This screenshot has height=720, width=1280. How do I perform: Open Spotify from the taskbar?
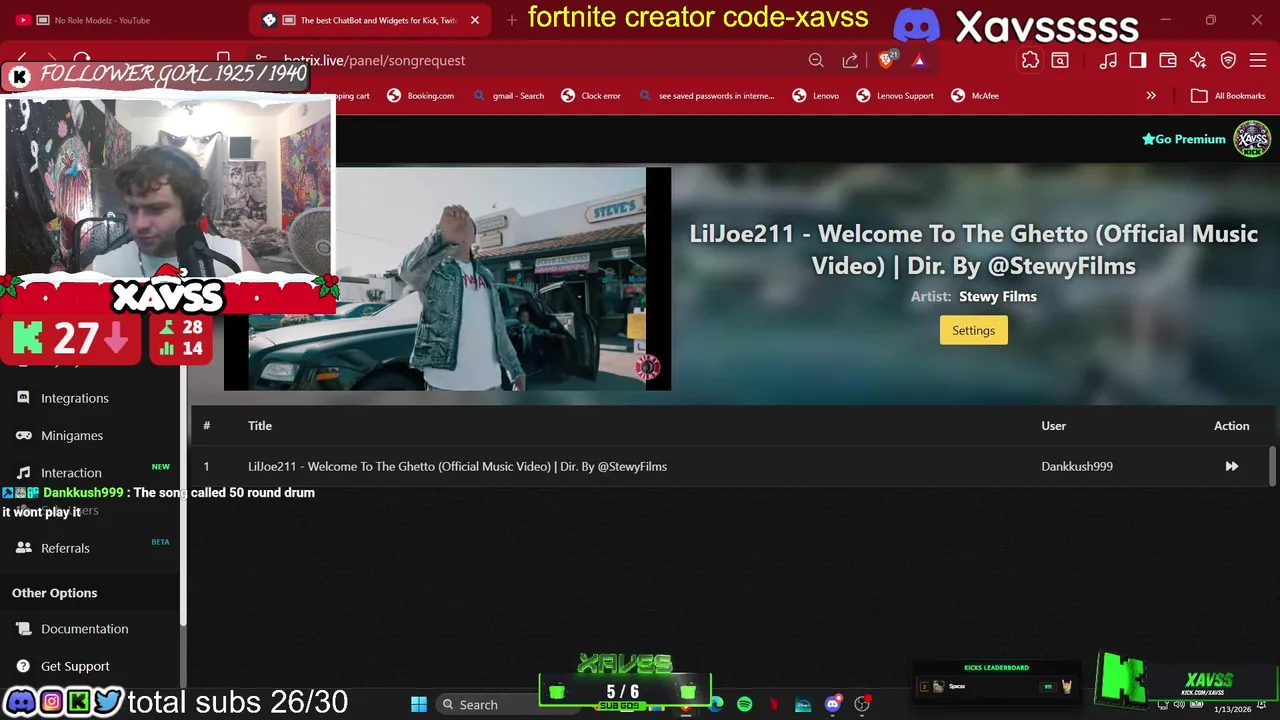745,705
